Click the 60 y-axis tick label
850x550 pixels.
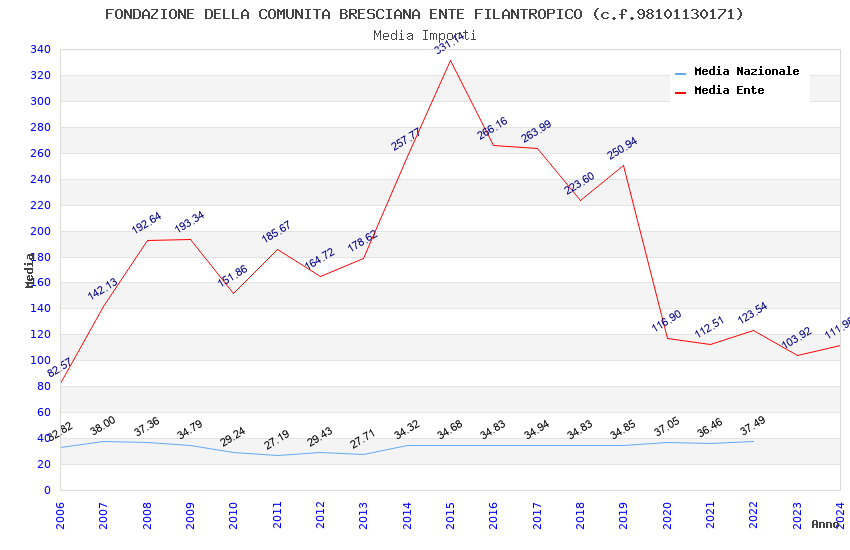[x=44, y=412]
